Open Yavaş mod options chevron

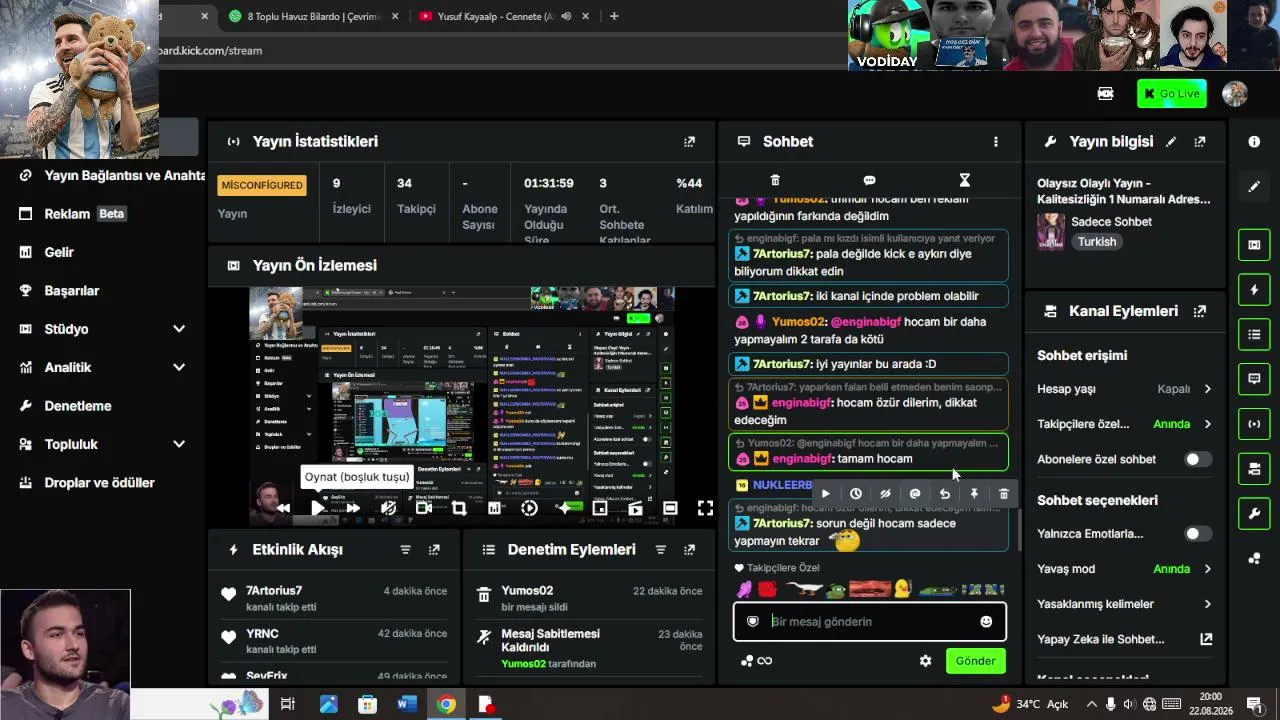(1207, 569)
